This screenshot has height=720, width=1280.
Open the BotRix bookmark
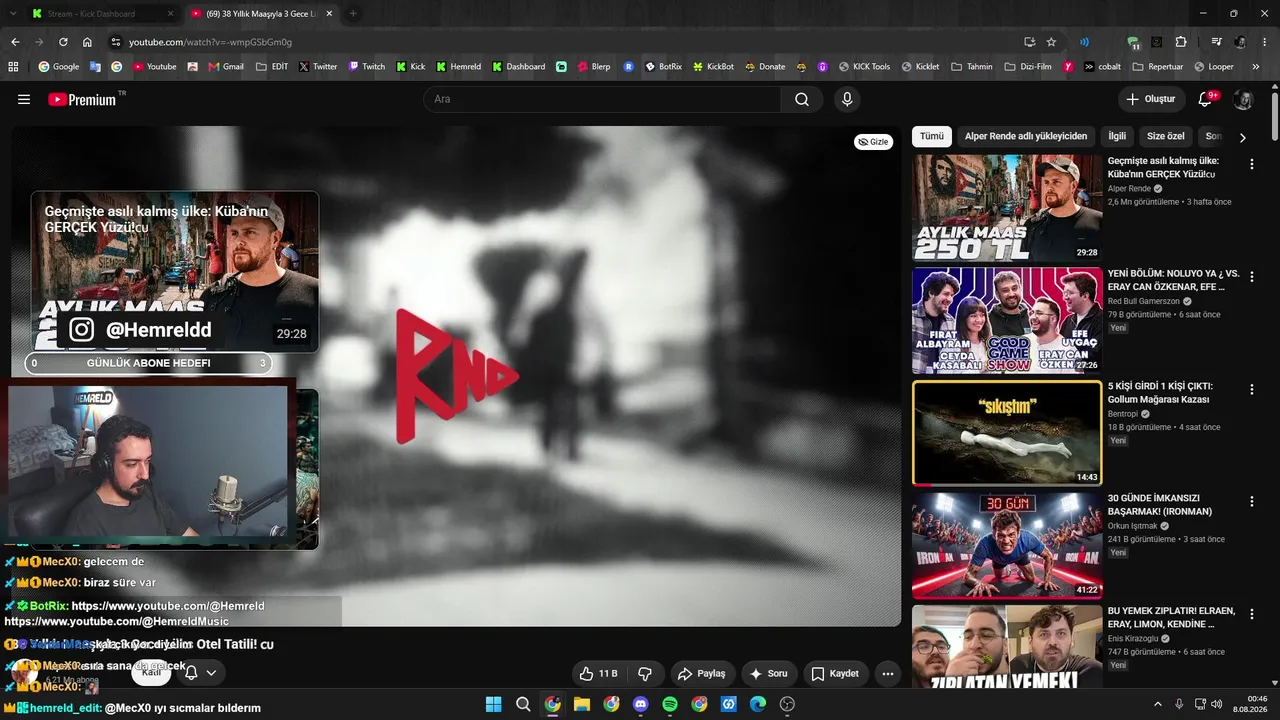[x=663, y=67]
